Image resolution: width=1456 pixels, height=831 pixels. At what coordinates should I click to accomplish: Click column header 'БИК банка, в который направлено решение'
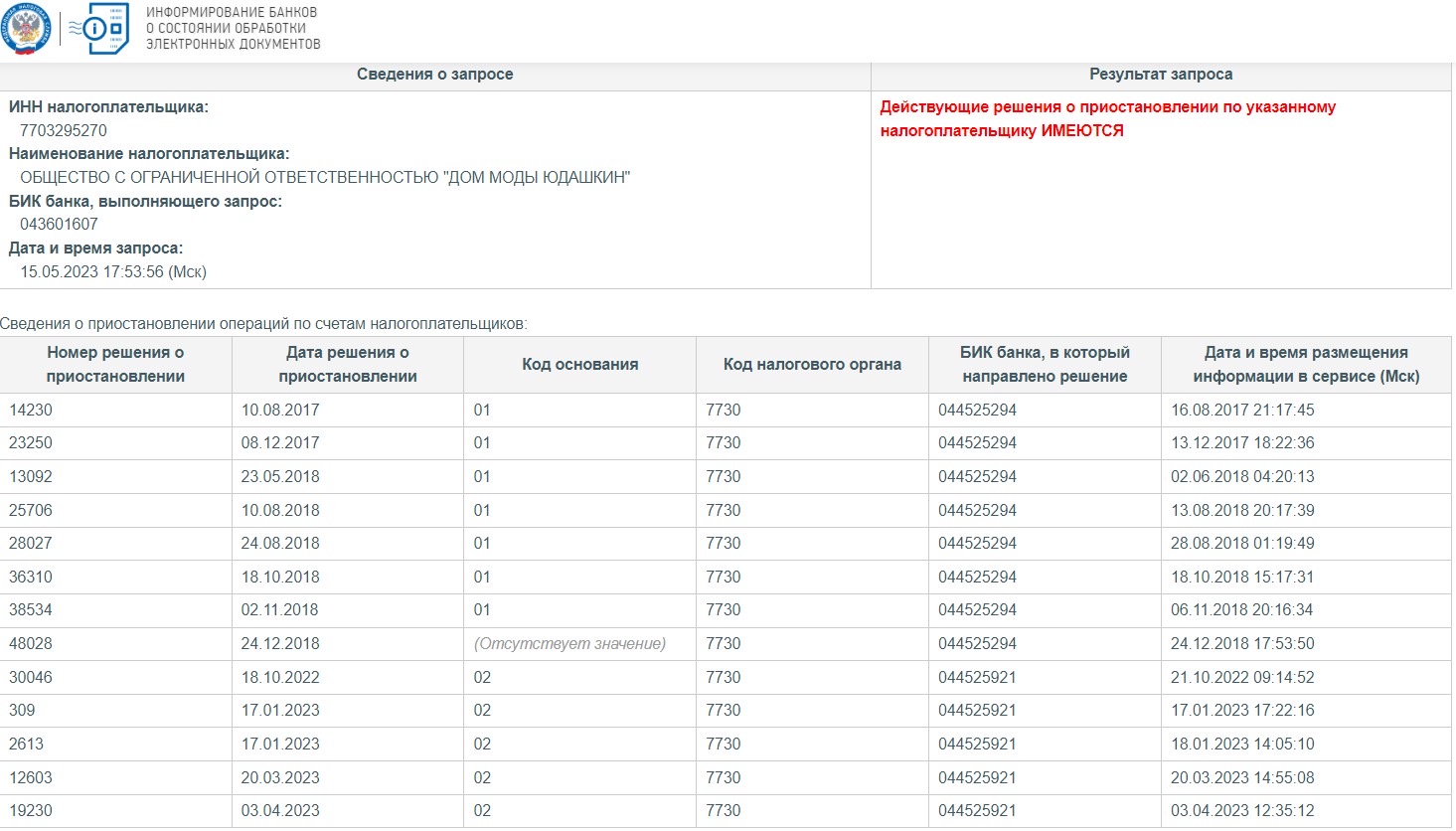click(1045, 365)
